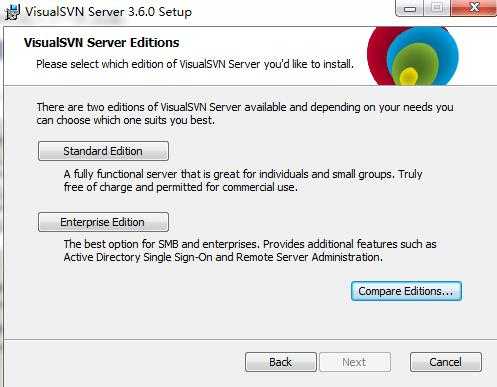
Task: Click the VisualSVN installer icon in title bar
Action: (x=12, y=12)
